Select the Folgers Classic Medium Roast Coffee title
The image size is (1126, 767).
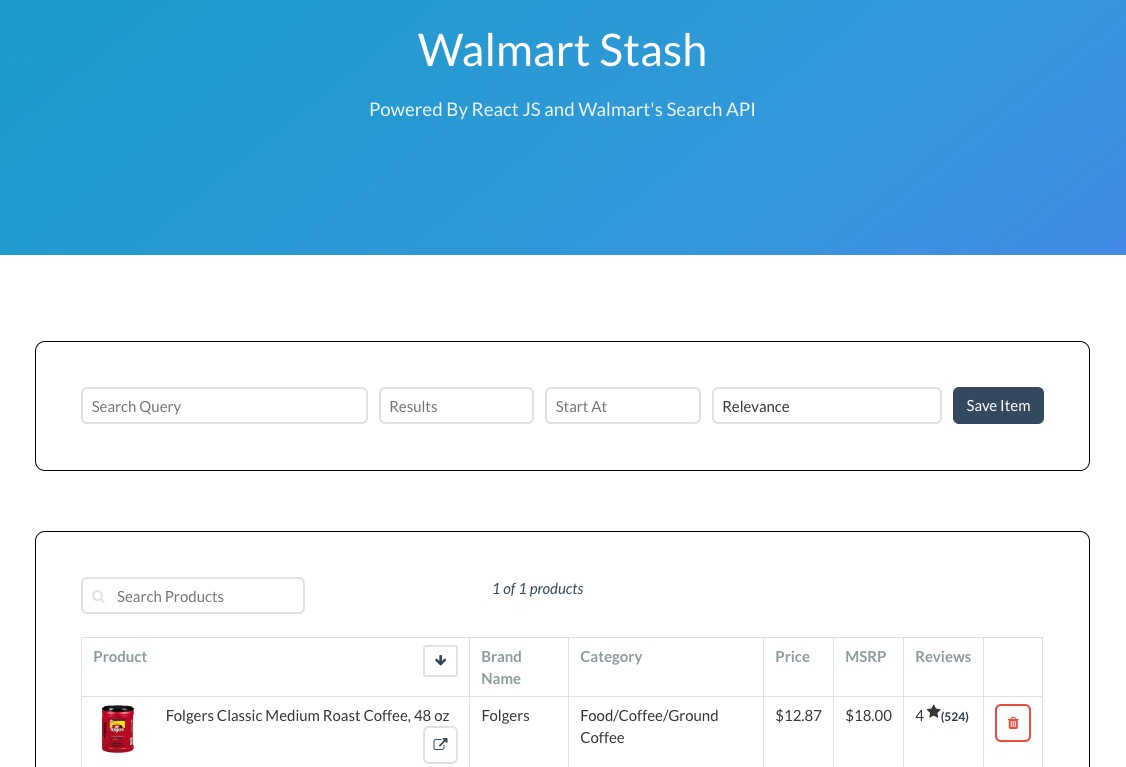coord(307,715)
